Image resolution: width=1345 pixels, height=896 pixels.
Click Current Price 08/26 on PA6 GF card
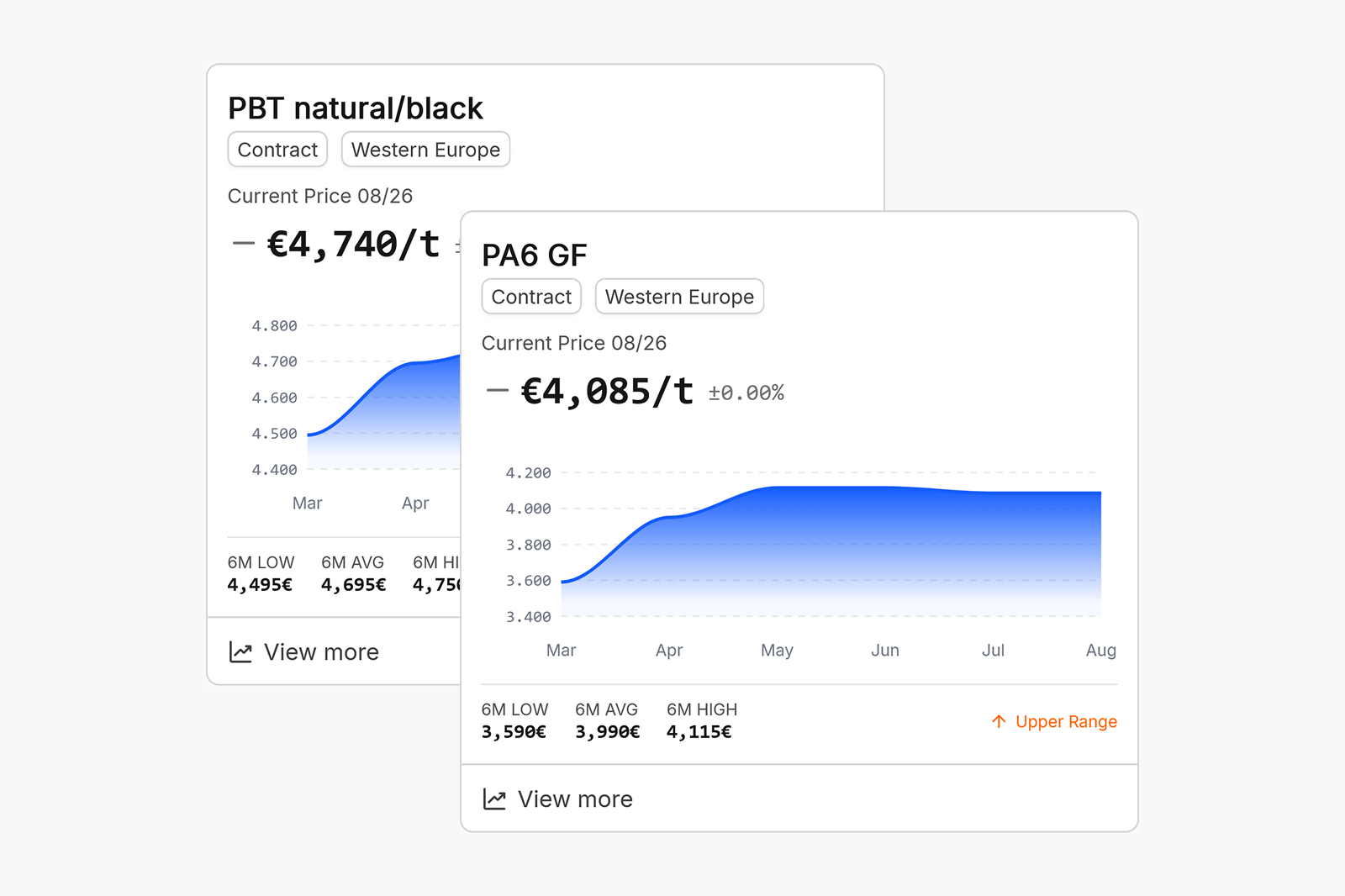574,343
